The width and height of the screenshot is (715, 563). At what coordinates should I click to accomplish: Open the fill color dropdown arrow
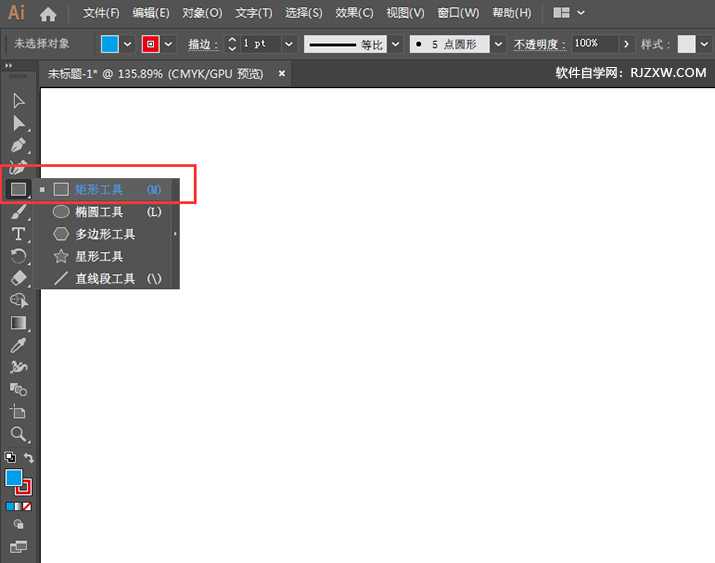coord(128,44)
